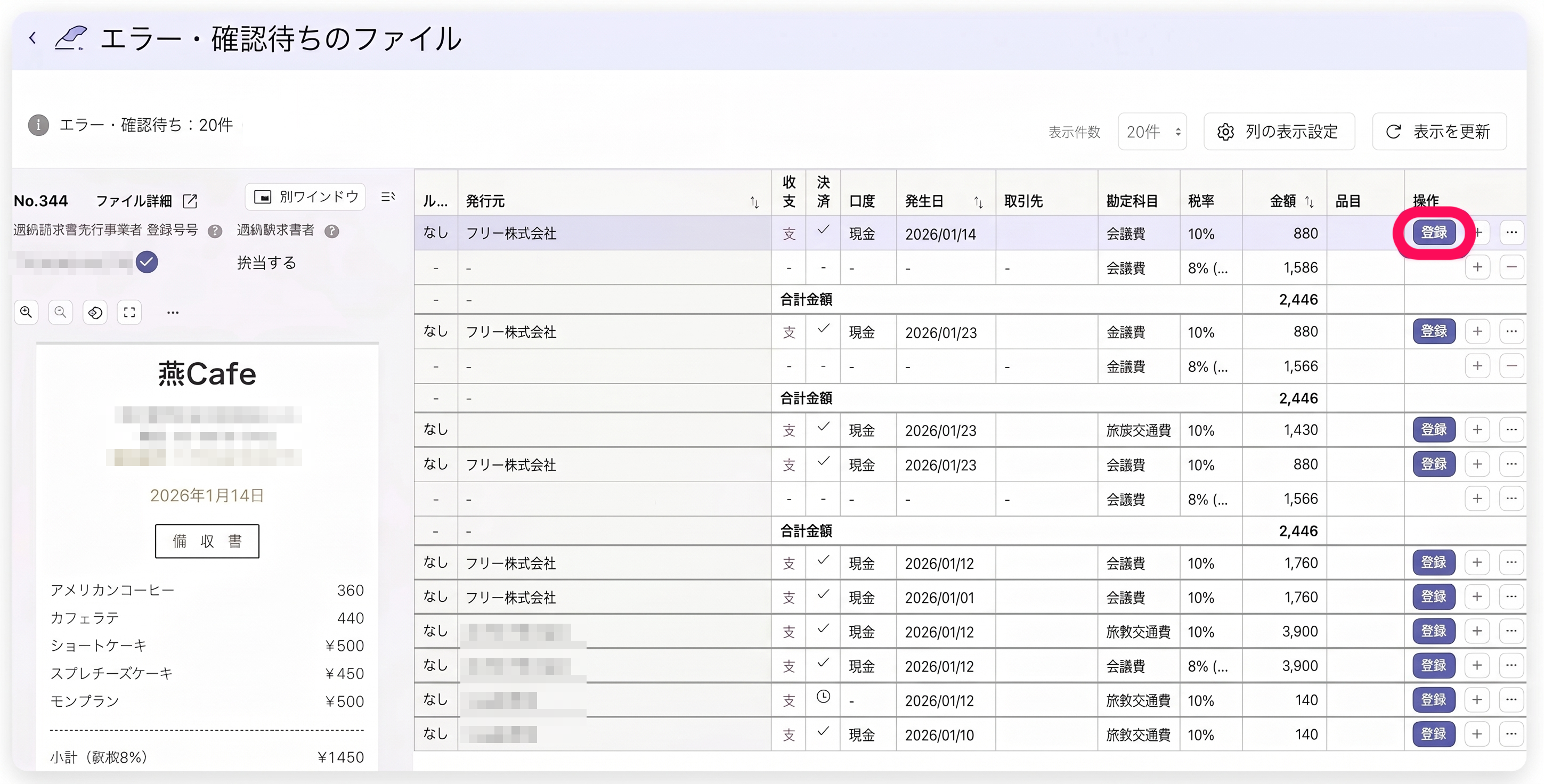Screen dimensions: 1544x784
Task: Open ファイル詳細 link
Action: pos(134,201)
